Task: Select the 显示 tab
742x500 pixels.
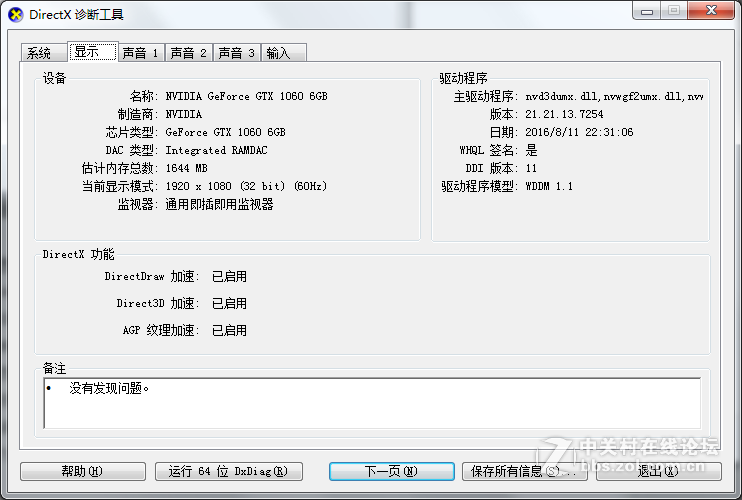Action: (x=93, y=51)
